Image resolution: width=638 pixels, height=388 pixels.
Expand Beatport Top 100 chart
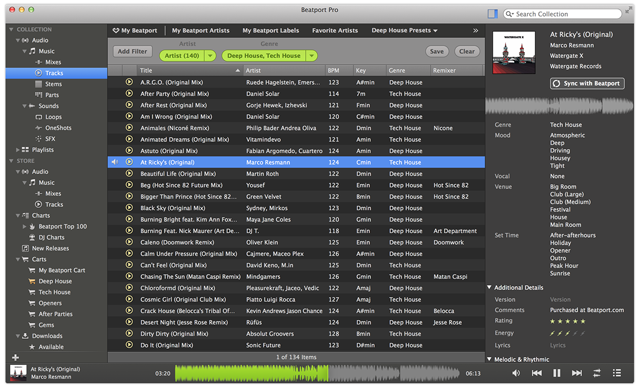(24, 227)
